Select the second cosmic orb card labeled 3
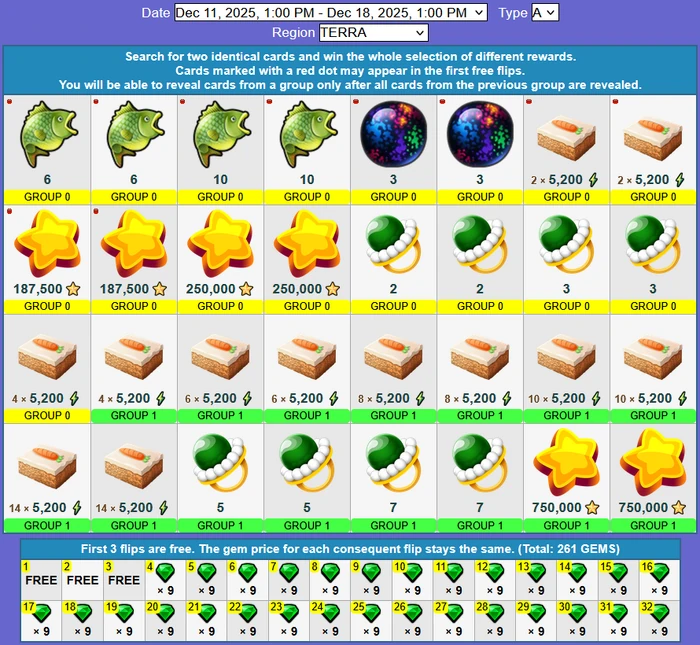The height and width of the screenshot is (645, 700). pos(480,150)
